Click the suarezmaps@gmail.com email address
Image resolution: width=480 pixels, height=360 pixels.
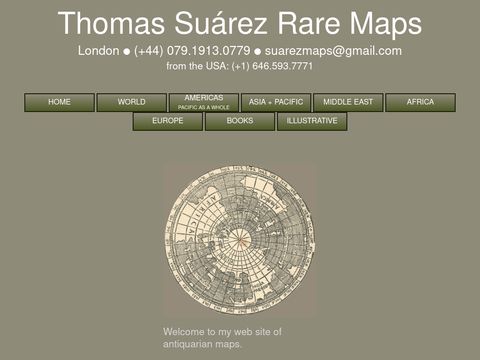point(333,51)
